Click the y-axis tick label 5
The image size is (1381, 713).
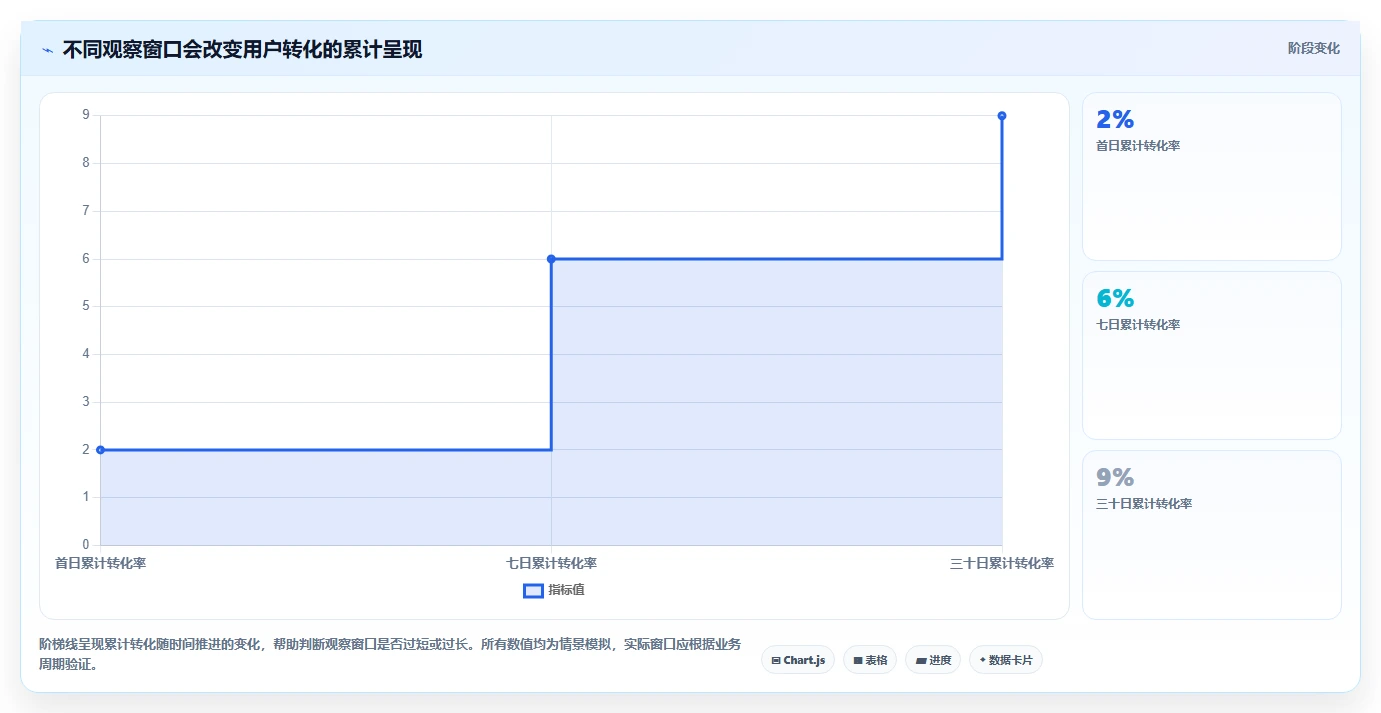click(86, 306)
